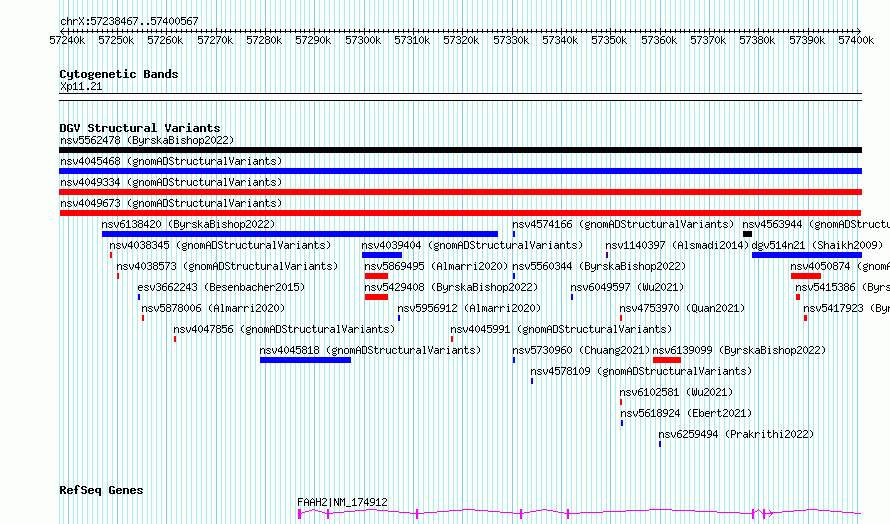The height and width of the screenshot is (524, 890).
Task: Click the 57390k ruler position
Action: click(807, 40)
